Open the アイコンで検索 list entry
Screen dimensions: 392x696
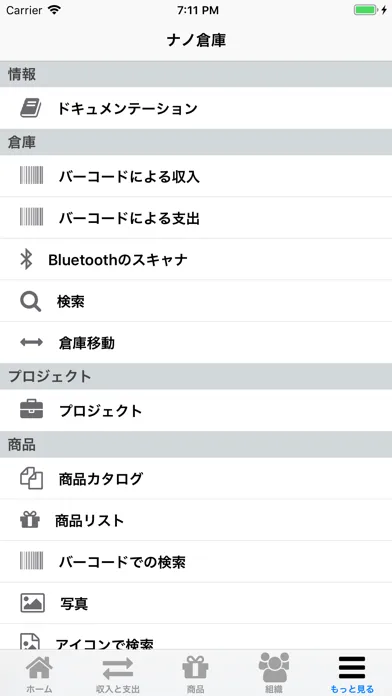(196, 637)
